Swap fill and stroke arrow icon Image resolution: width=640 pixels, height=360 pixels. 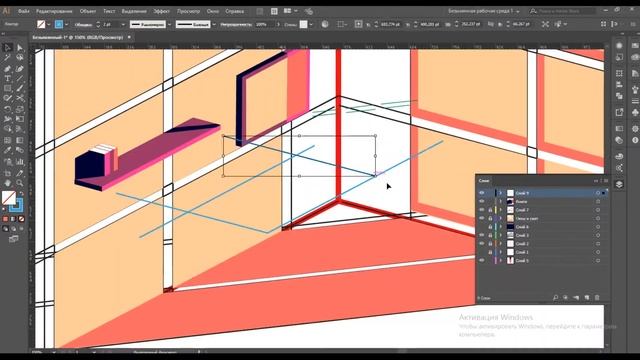[x=22, y=194]
